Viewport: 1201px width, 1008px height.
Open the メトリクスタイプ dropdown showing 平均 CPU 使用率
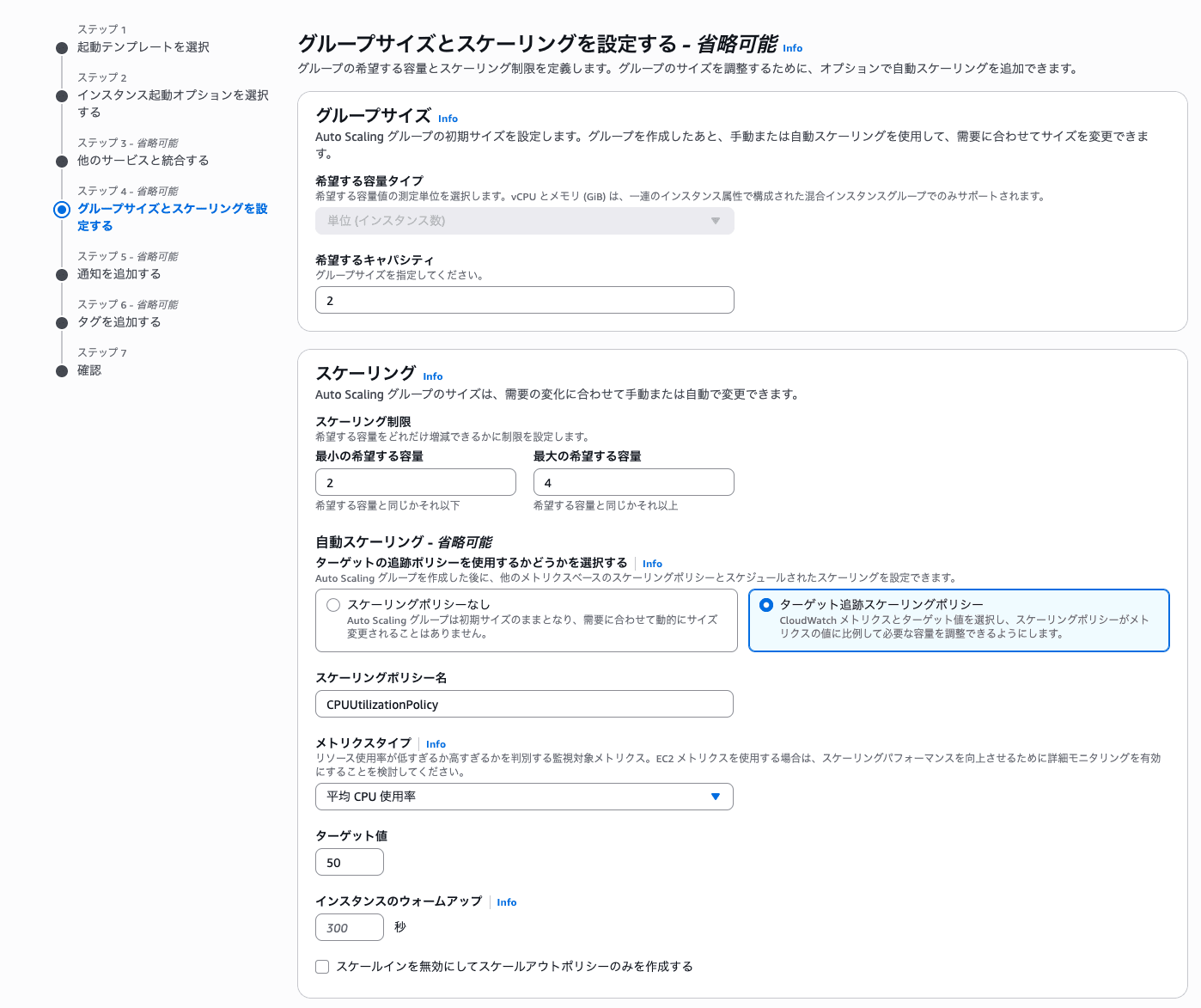point(524,797)
